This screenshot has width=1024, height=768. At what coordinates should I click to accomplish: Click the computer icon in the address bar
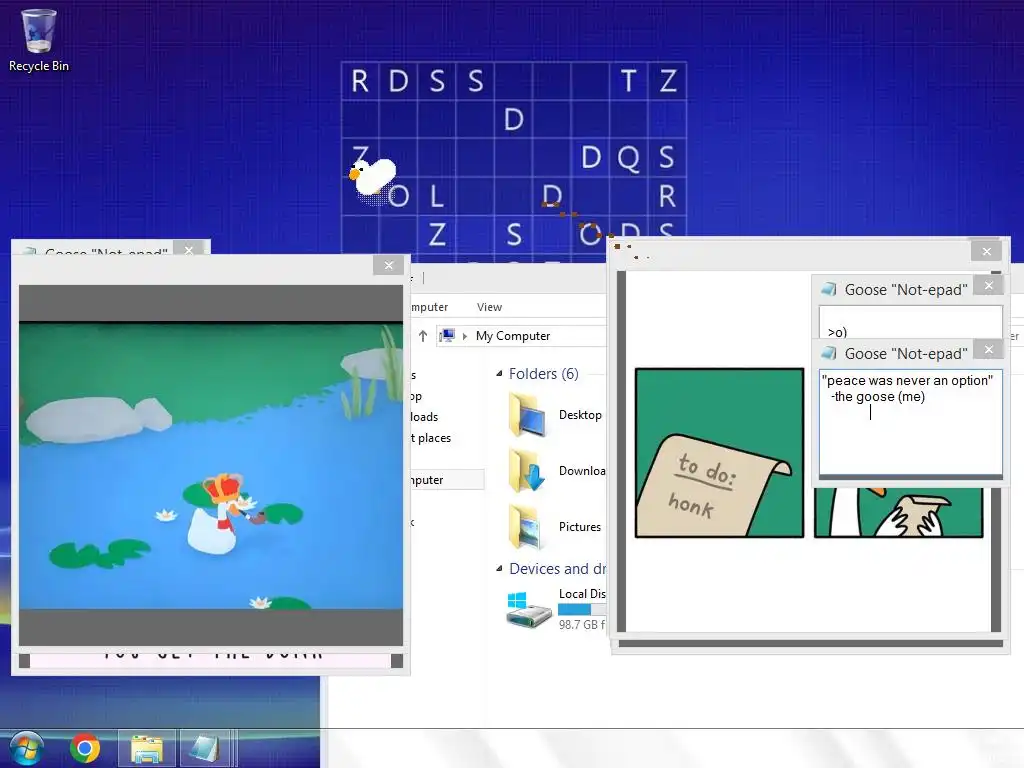[447, 336]
